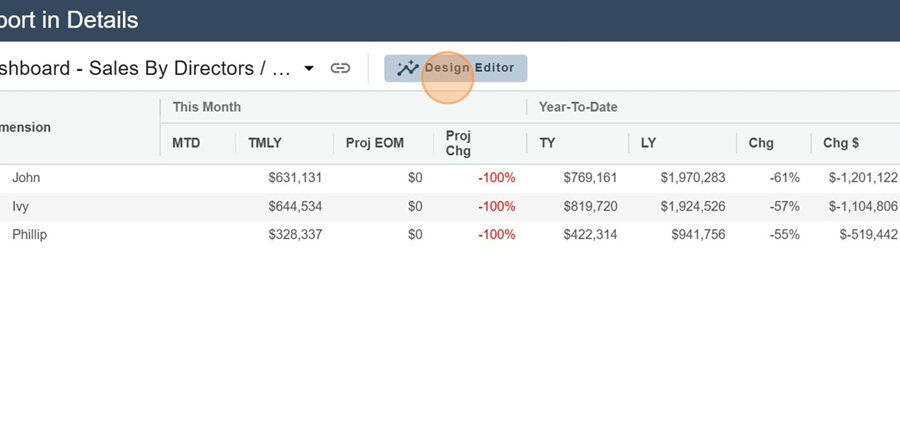This screenshot has height=426, width=900.
Task: Select the Phillip row name
Action: click(x=30, y=235)
